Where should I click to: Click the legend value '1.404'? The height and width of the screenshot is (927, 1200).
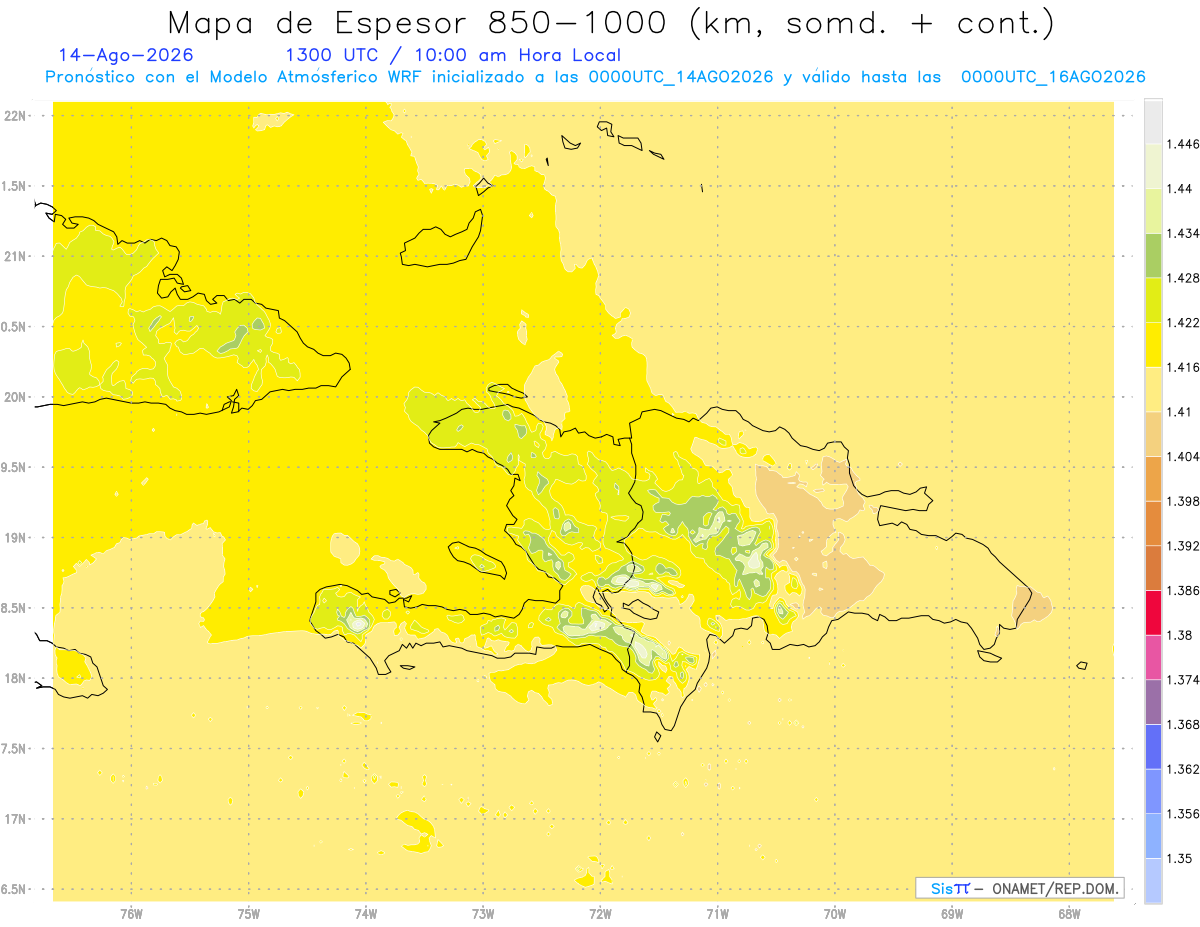pos(1183,456)
